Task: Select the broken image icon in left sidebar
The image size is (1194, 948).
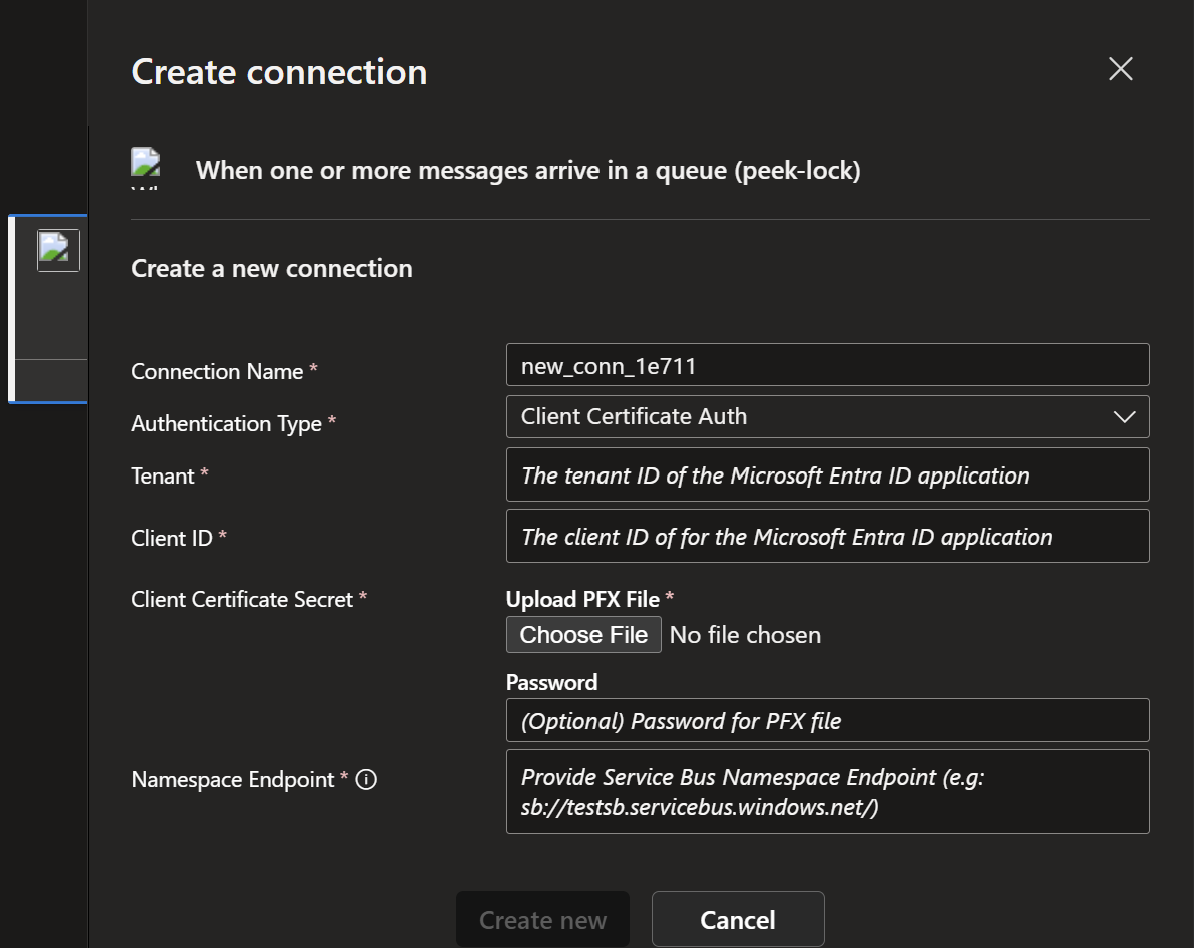Action: coord(58,250)
